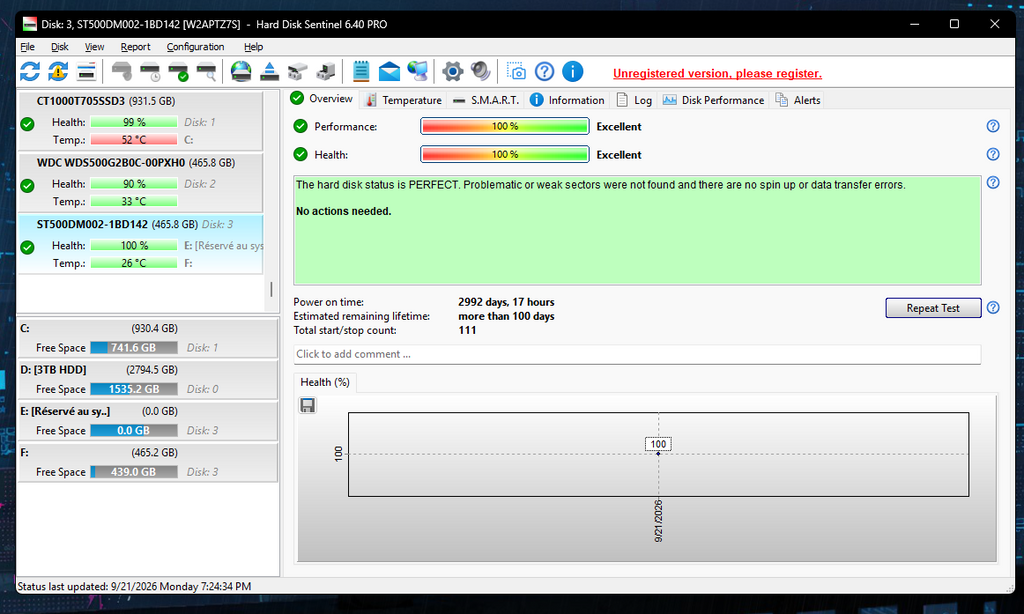Click the globe over disk icon

click(x=241, y=71)
